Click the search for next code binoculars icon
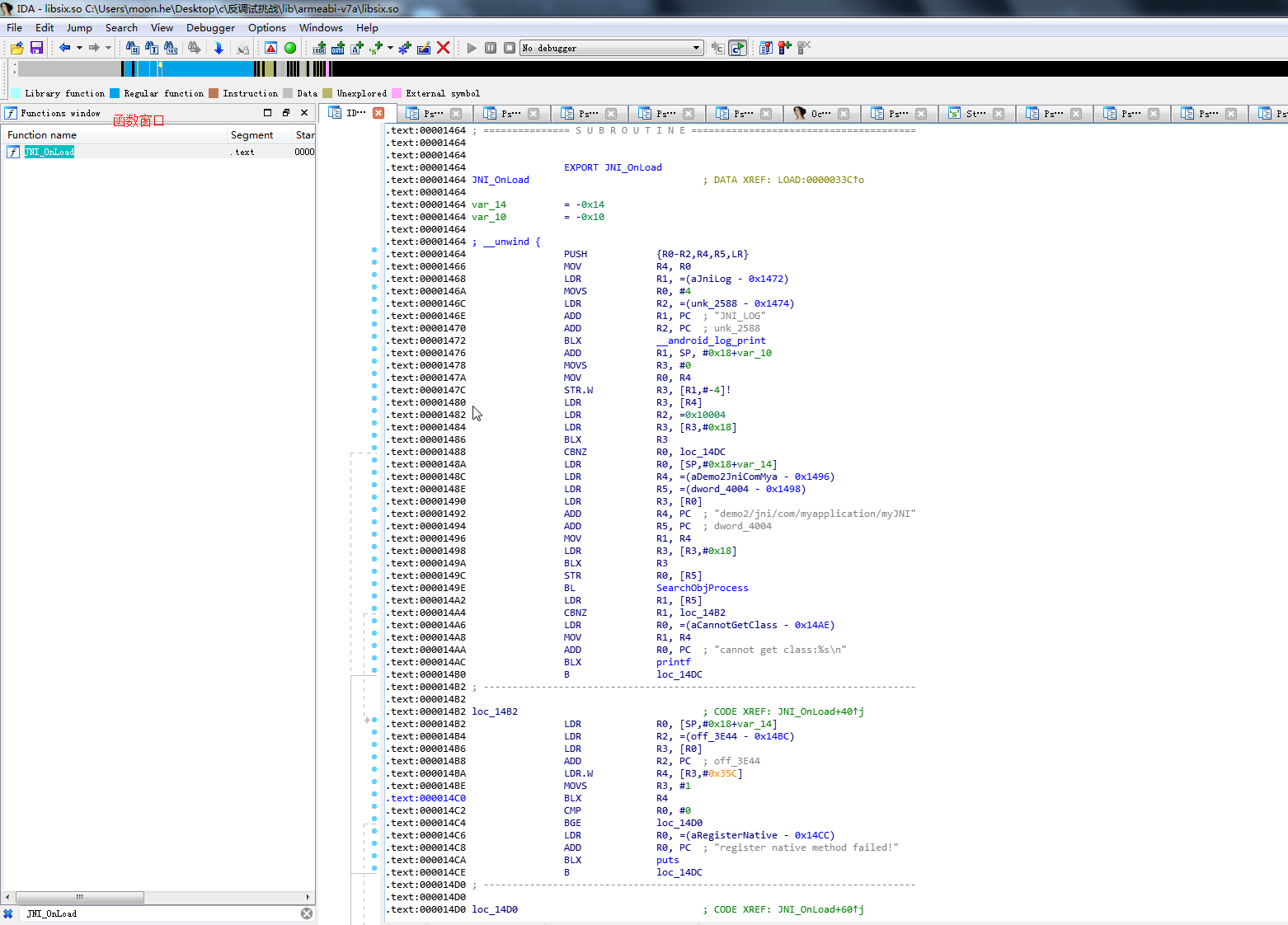The width and height of the screenshot is (1288, 925). [x=132, y=48]
